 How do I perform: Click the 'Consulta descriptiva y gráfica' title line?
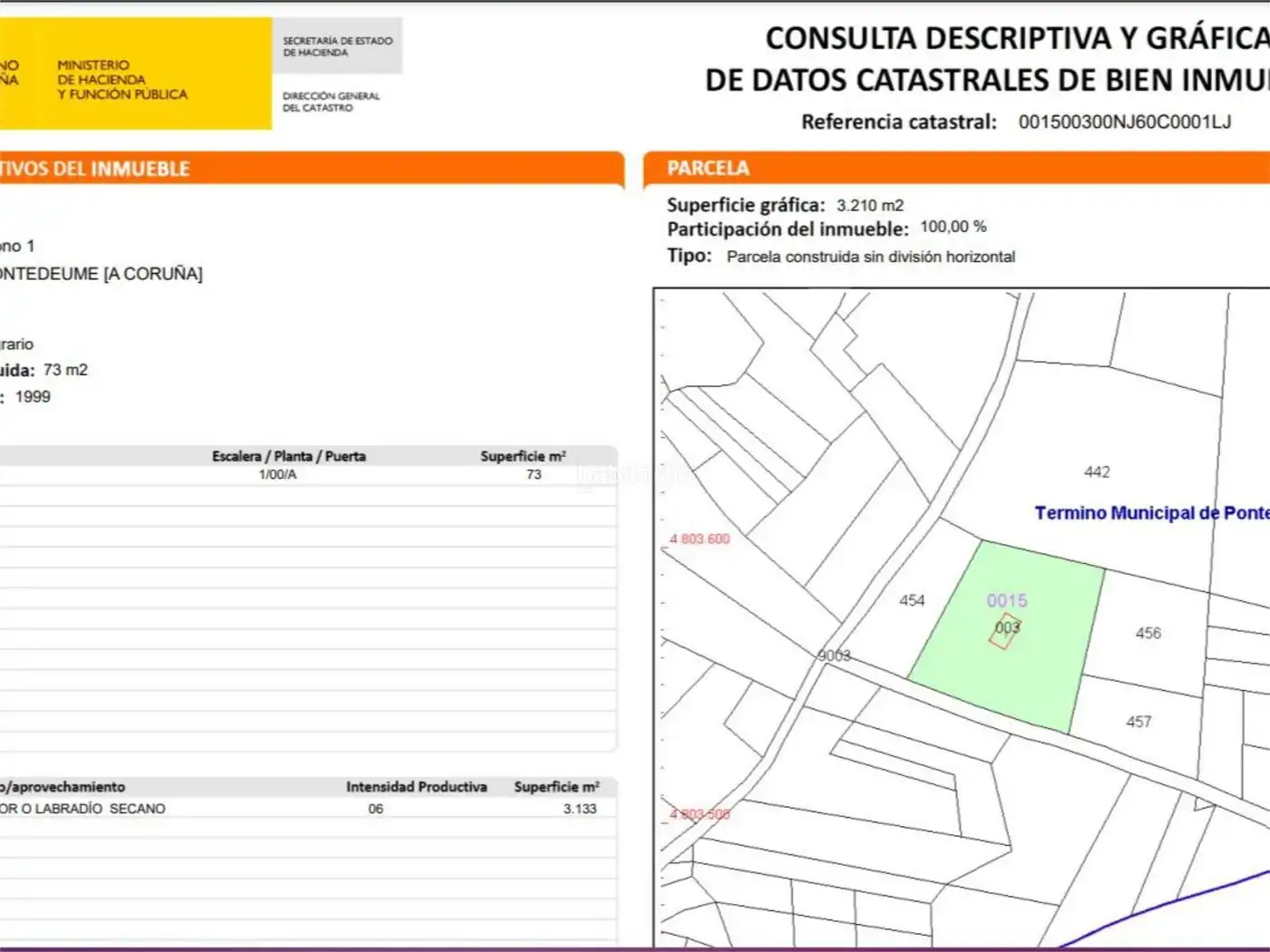[1017, 38]
